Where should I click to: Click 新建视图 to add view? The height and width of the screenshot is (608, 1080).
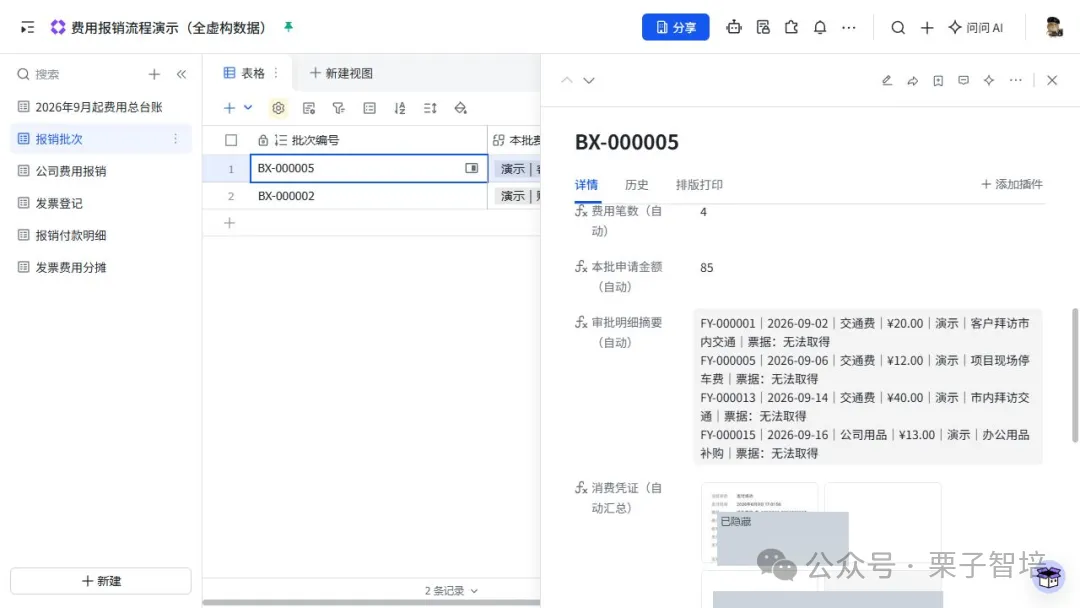point(341,73)
